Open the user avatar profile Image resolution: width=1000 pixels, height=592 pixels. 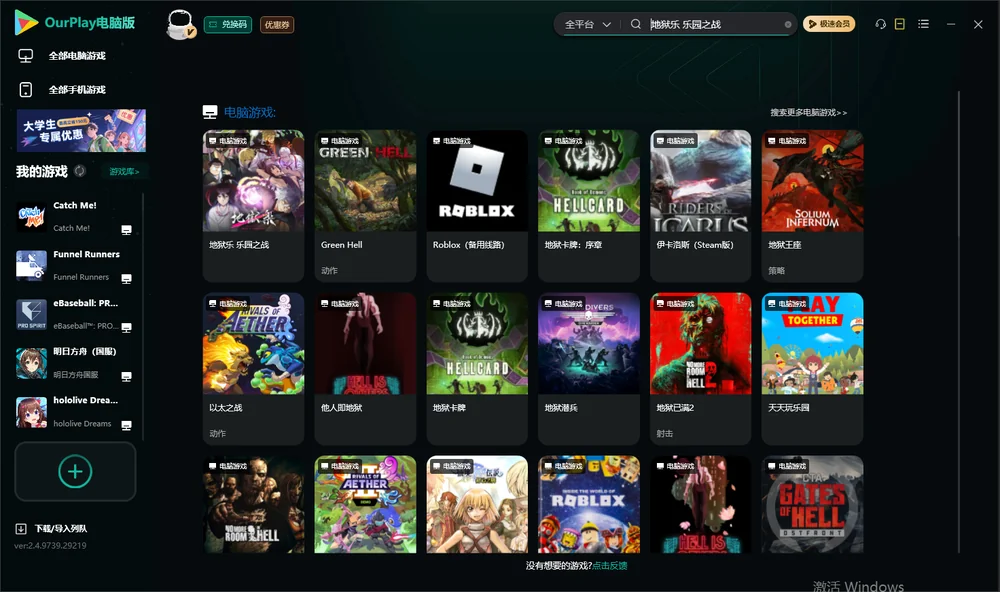(x=180, y=24)
